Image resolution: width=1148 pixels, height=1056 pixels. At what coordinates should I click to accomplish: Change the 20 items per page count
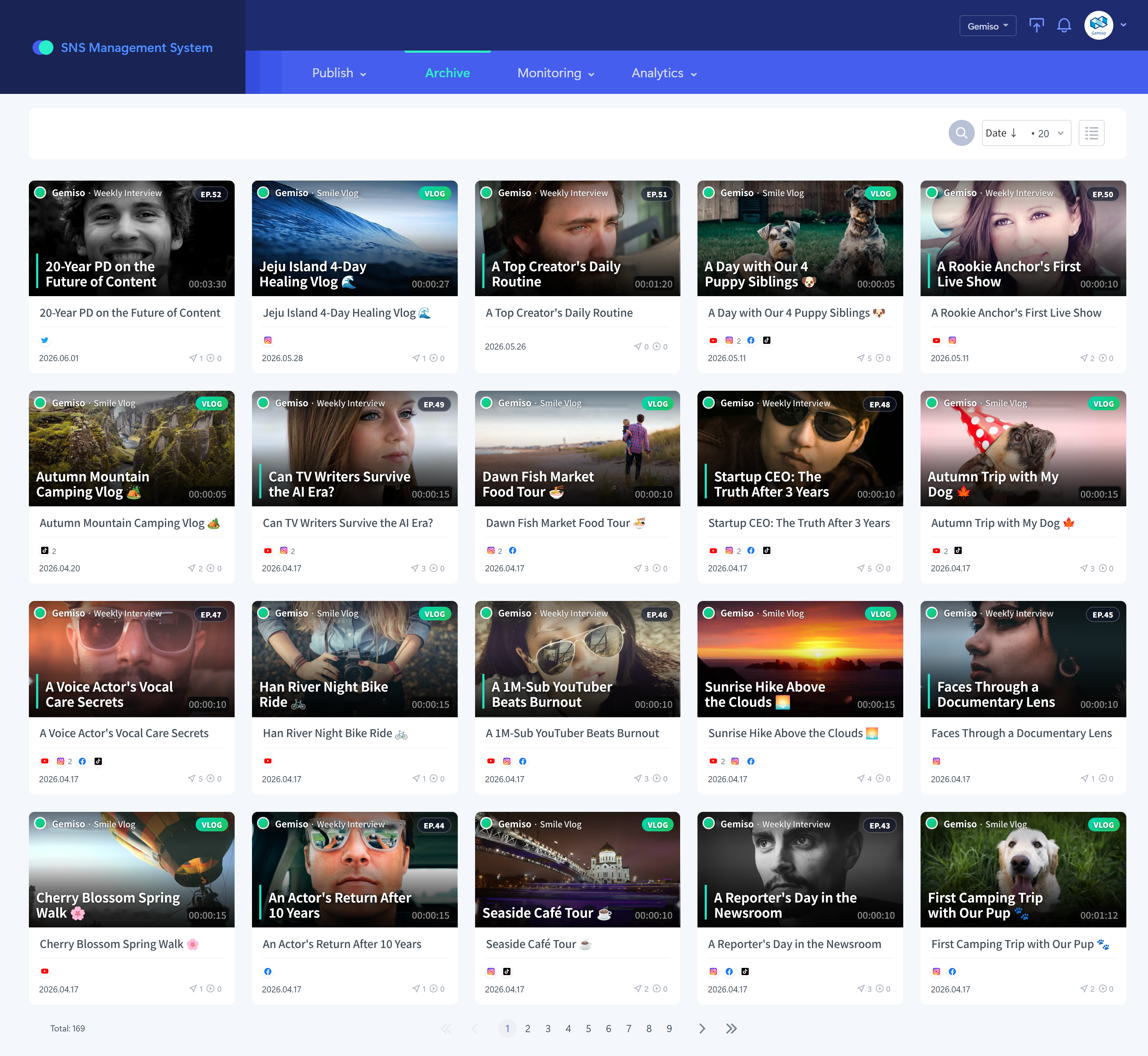point(1048,133)
